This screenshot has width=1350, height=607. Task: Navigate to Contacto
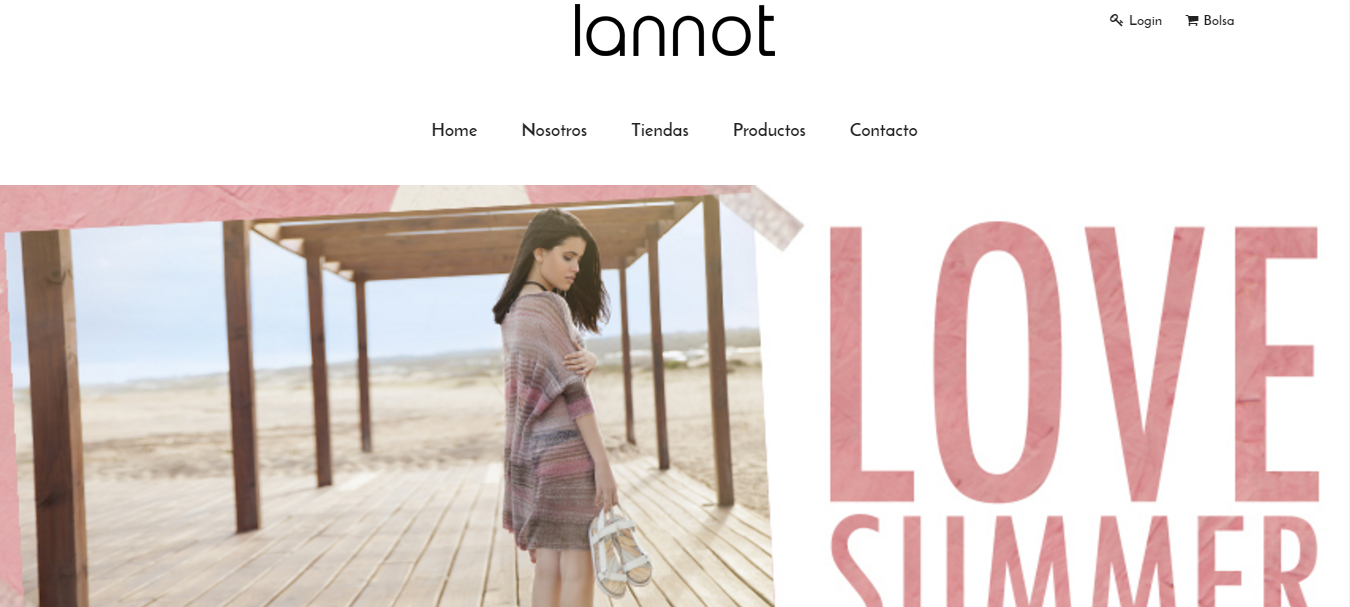tap(884, 130)
